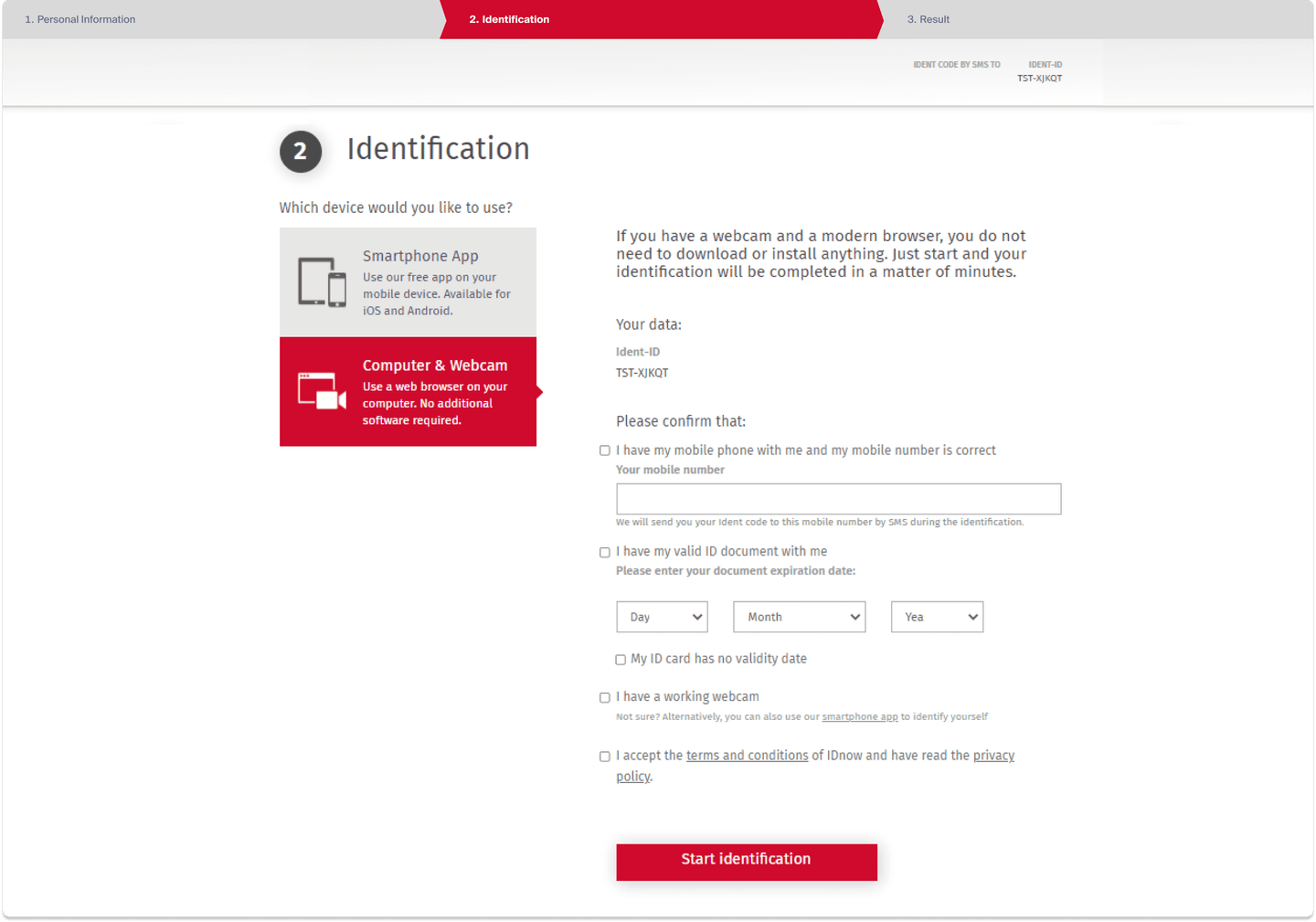Expand the Month expiration dropdown
The image size is (1316, 922).
(x=799, y=617)
